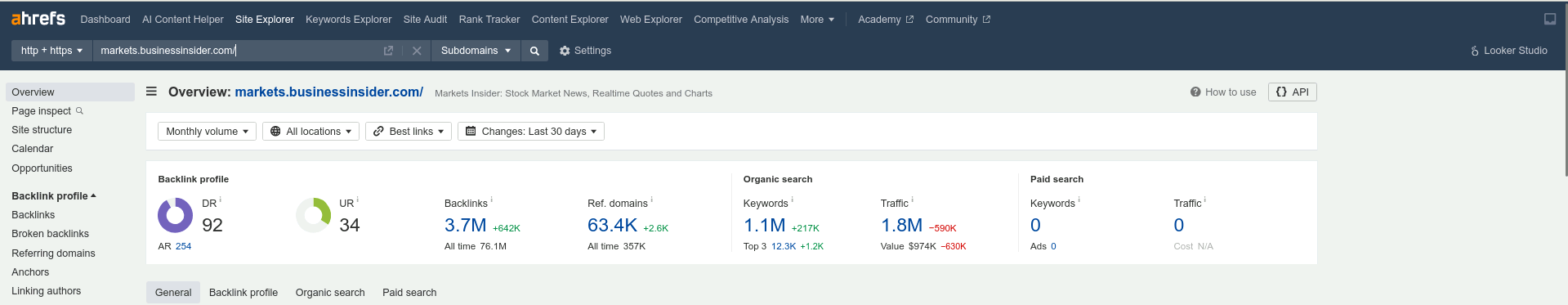The width and height of the screenshot is (1568, 305).
Task: Open Site Explorer in navigation
Action: (265, 19)
